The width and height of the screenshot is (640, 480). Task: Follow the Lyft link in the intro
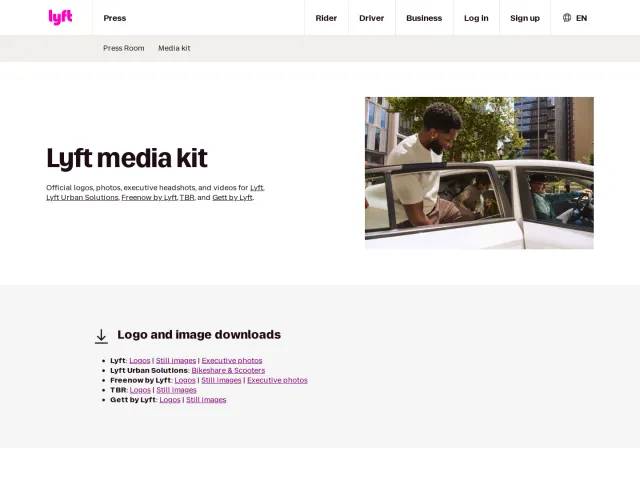coord(257,188)
